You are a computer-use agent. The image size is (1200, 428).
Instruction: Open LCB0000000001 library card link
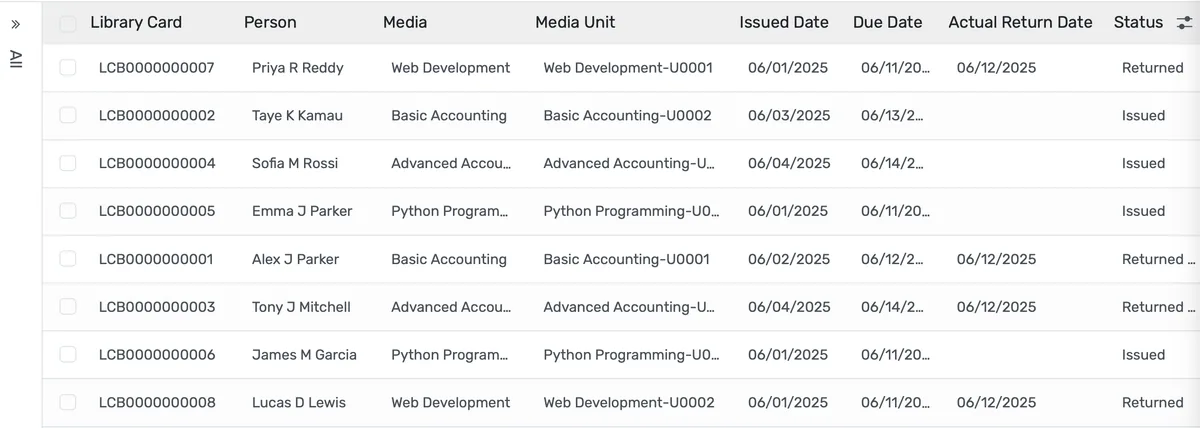(x=156, y=260)
